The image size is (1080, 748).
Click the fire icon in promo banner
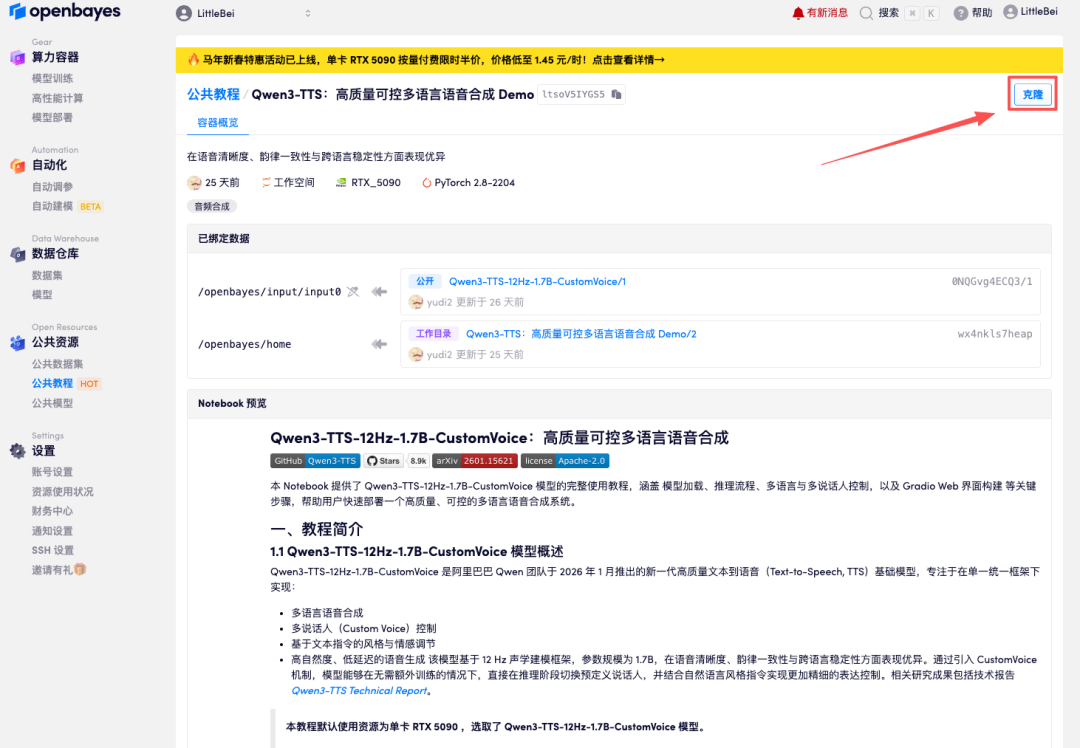pos(194,60)
